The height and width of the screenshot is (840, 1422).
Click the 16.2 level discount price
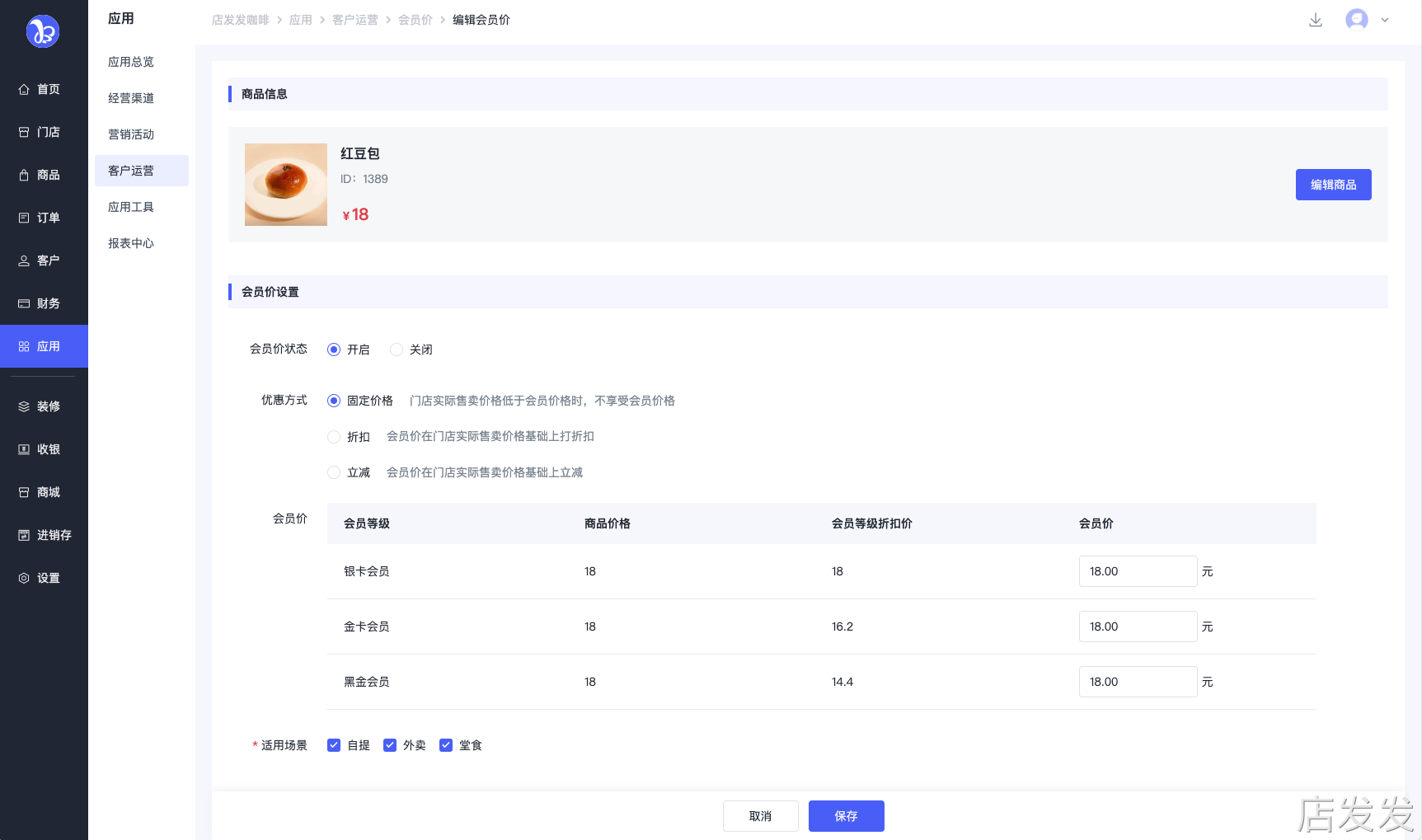842,626
